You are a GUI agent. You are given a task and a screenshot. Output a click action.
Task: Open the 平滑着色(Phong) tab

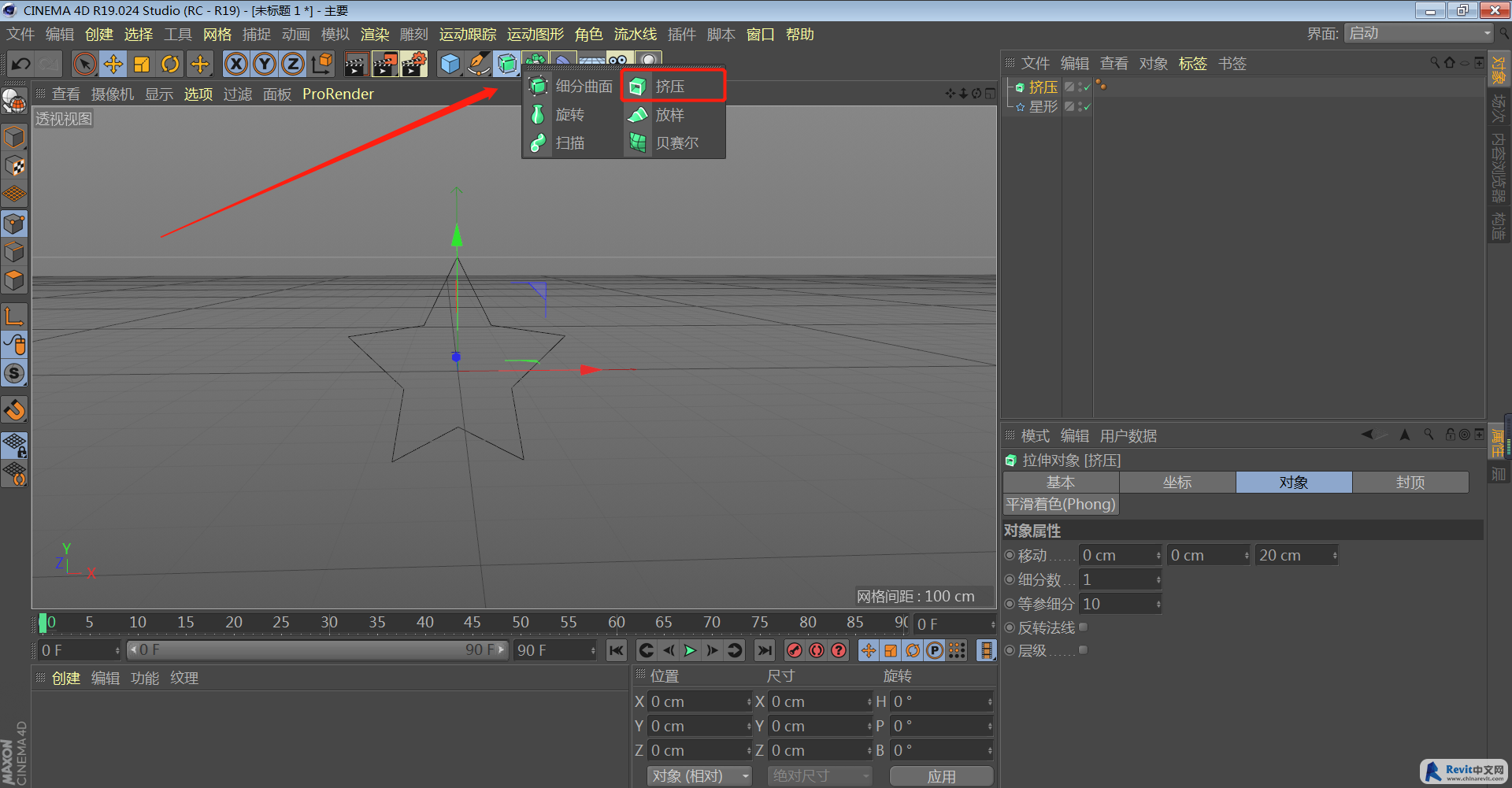(x=1061, y=505)
